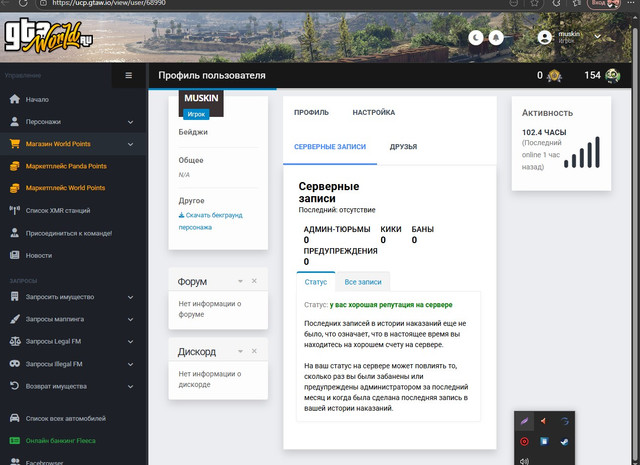Click the XMR станций antenna icon
This screenshot has height=465, width=640.
[x=15, y=211]
